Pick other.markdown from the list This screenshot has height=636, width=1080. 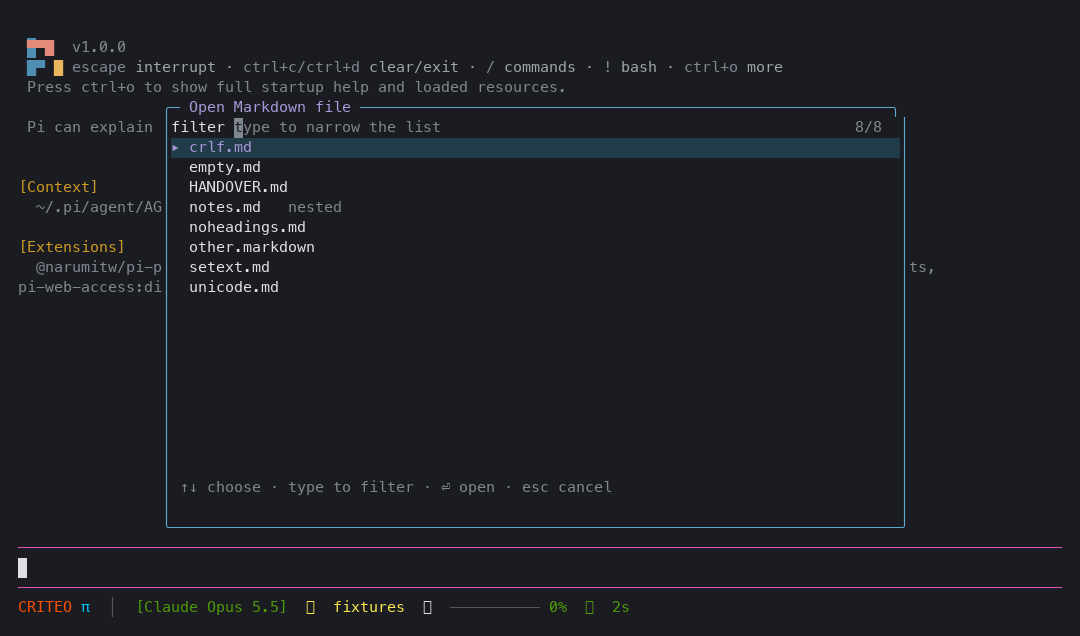535,247
